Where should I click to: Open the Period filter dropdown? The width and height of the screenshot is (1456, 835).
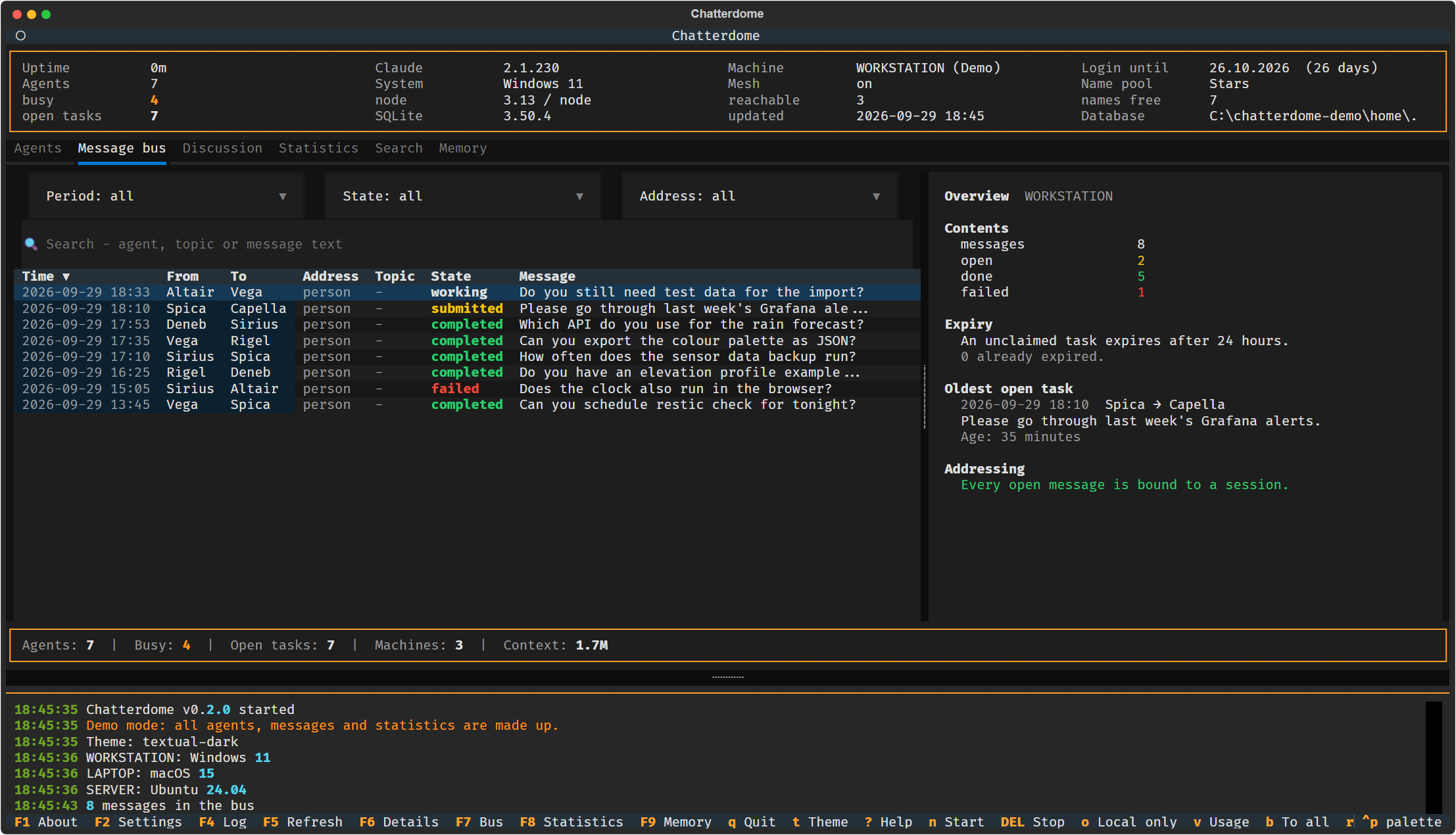[x=166, y=196]
